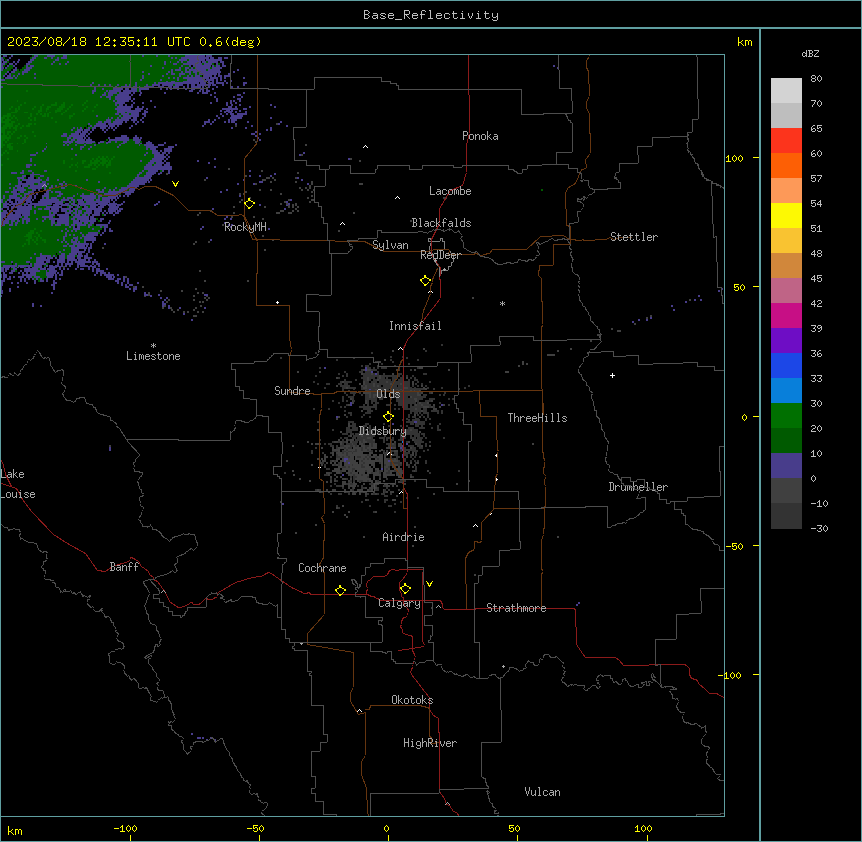Click the Didsbury town label
This screenshot has width=862, height=842.
(x=383, y=431)
